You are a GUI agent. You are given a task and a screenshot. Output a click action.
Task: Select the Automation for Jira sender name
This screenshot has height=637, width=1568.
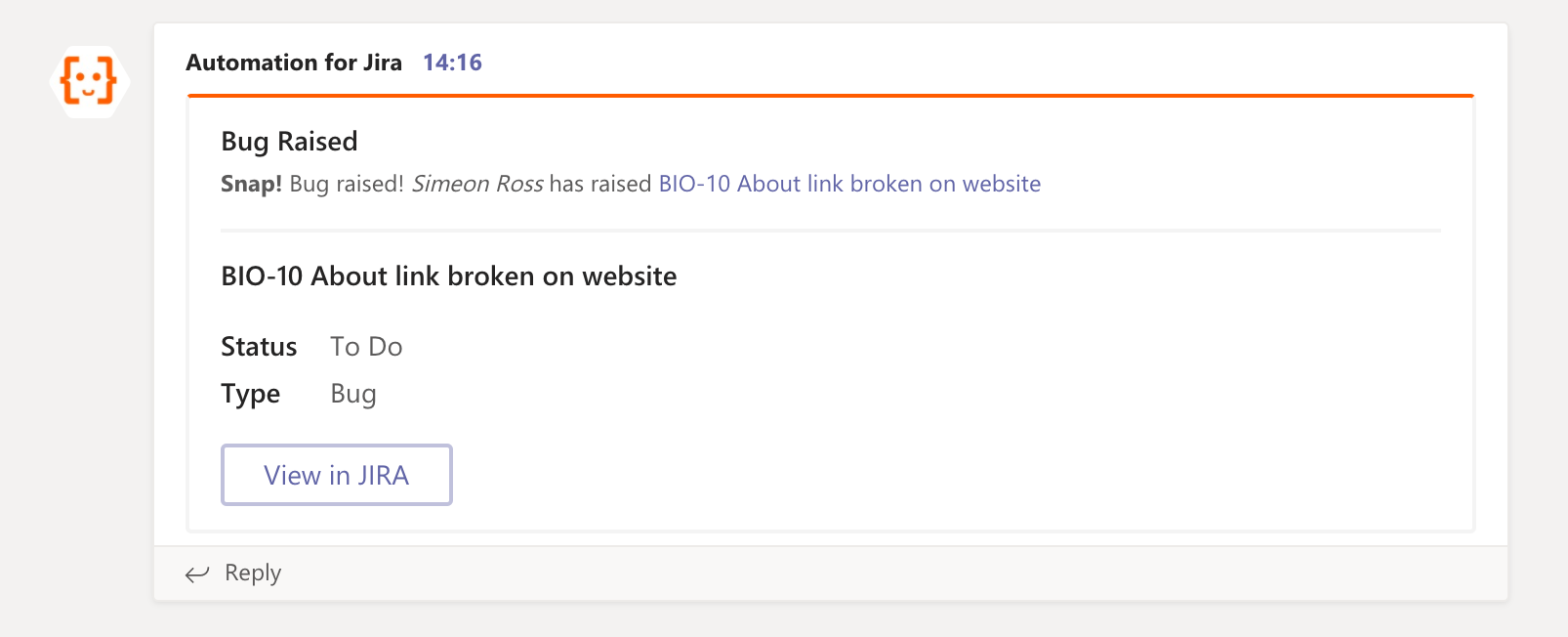coord(294,63)
